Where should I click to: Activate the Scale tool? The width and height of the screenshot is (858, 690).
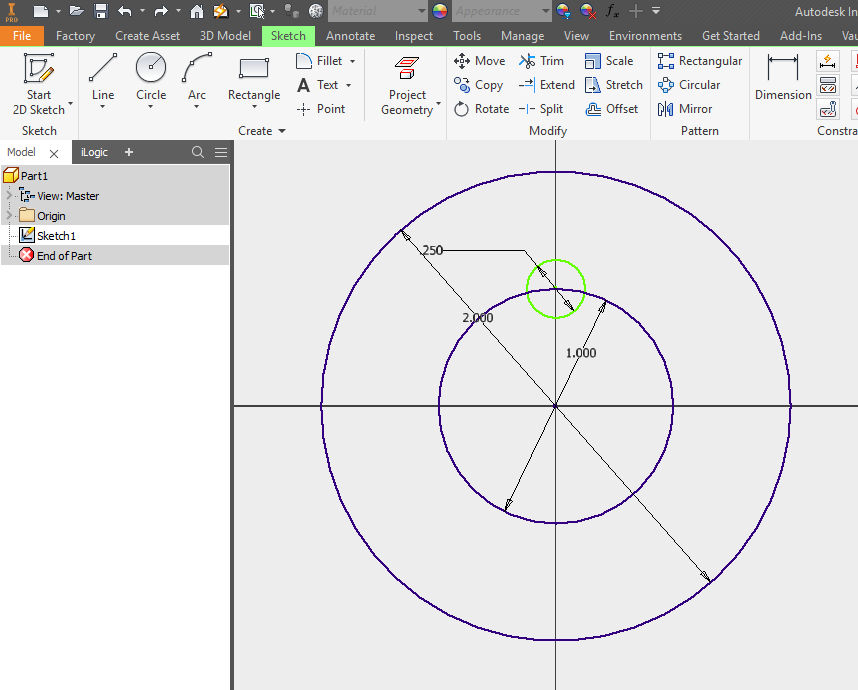608,61
